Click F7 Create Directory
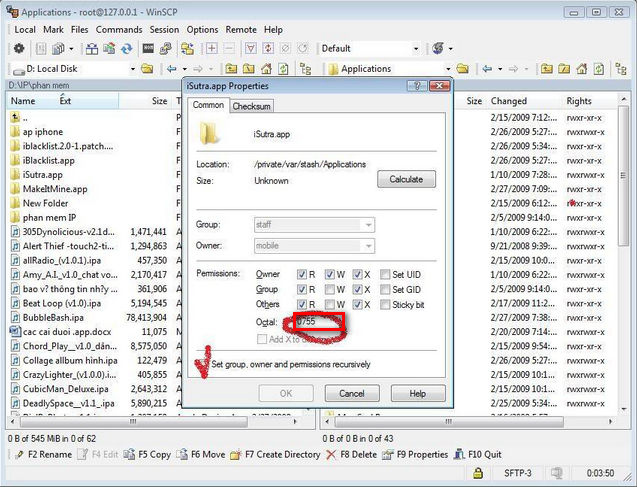The image size is (637, 487). click(275, 455)
